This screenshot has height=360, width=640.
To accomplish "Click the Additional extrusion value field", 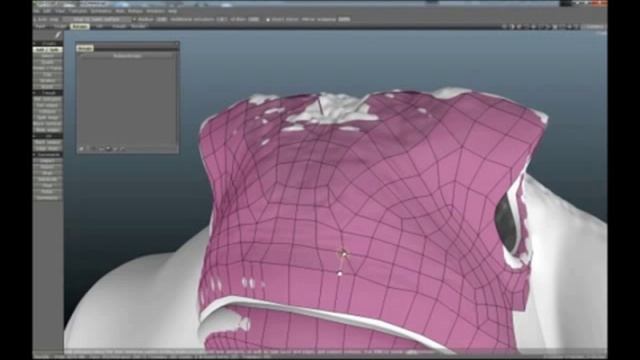I will tap(222, 19).
